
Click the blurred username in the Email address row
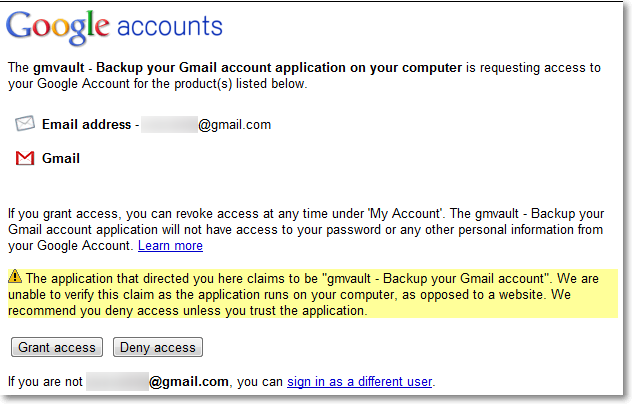[x=168, y=125]
